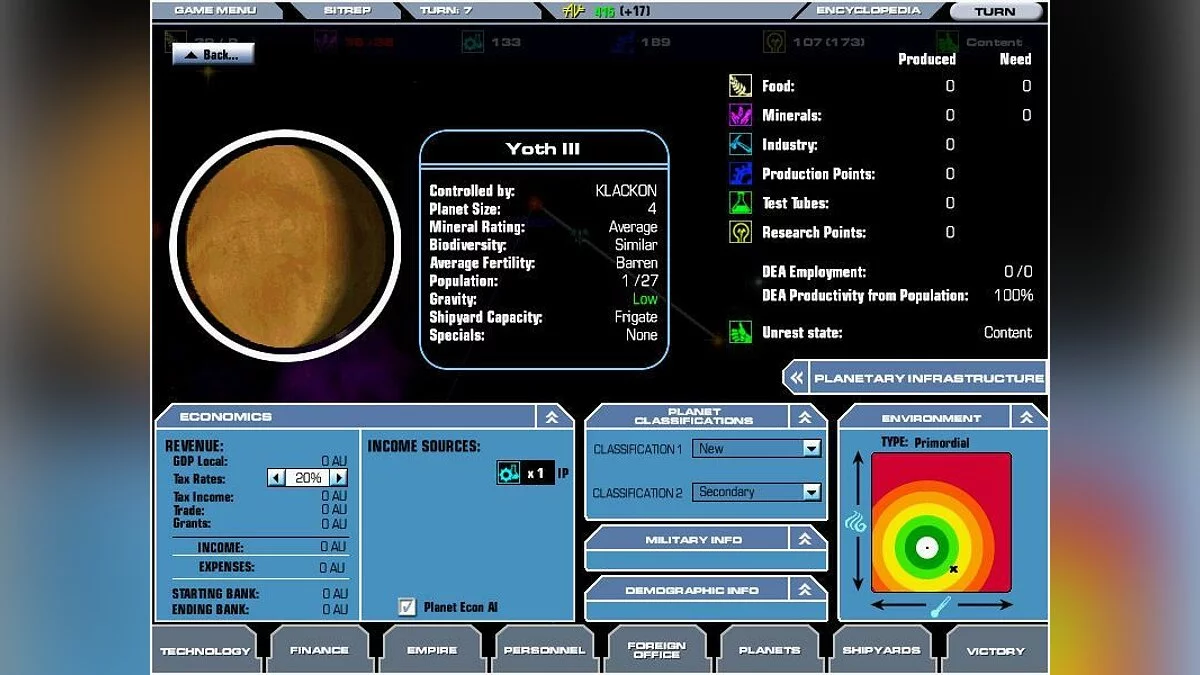The width and height of the screenshot is (1200, 675).
Task: Decrease tax rate with left arrow
Action: pyautogui.click(x=276, y=478)
